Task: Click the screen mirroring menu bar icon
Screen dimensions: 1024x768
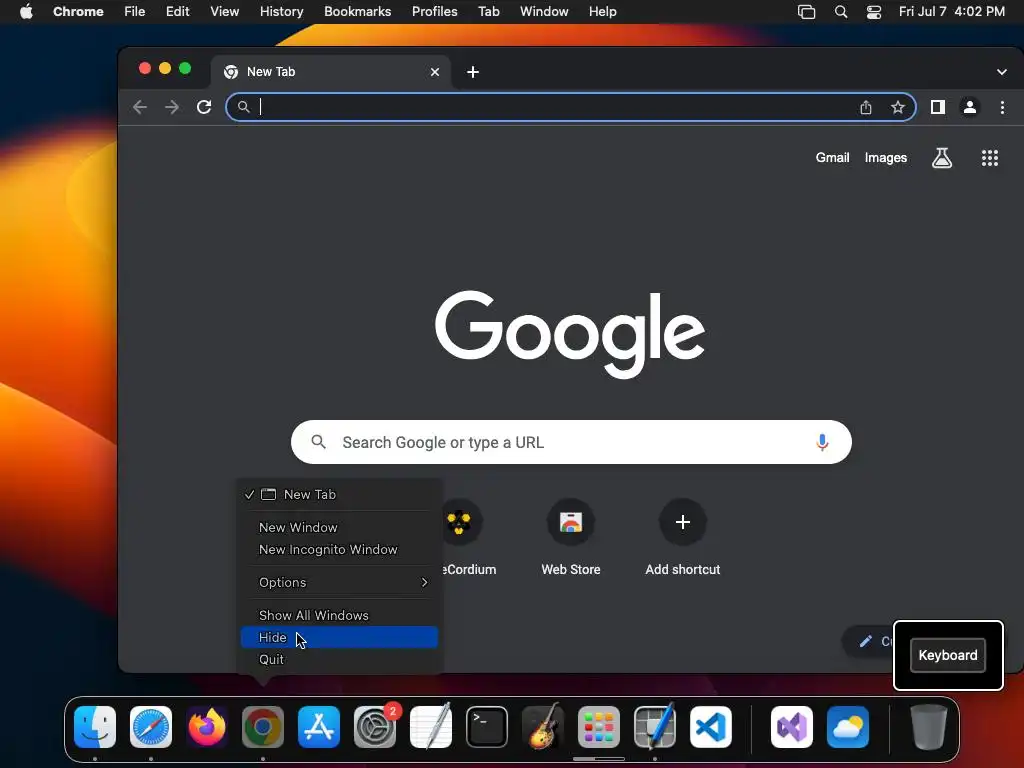Action: coord(807,11)
